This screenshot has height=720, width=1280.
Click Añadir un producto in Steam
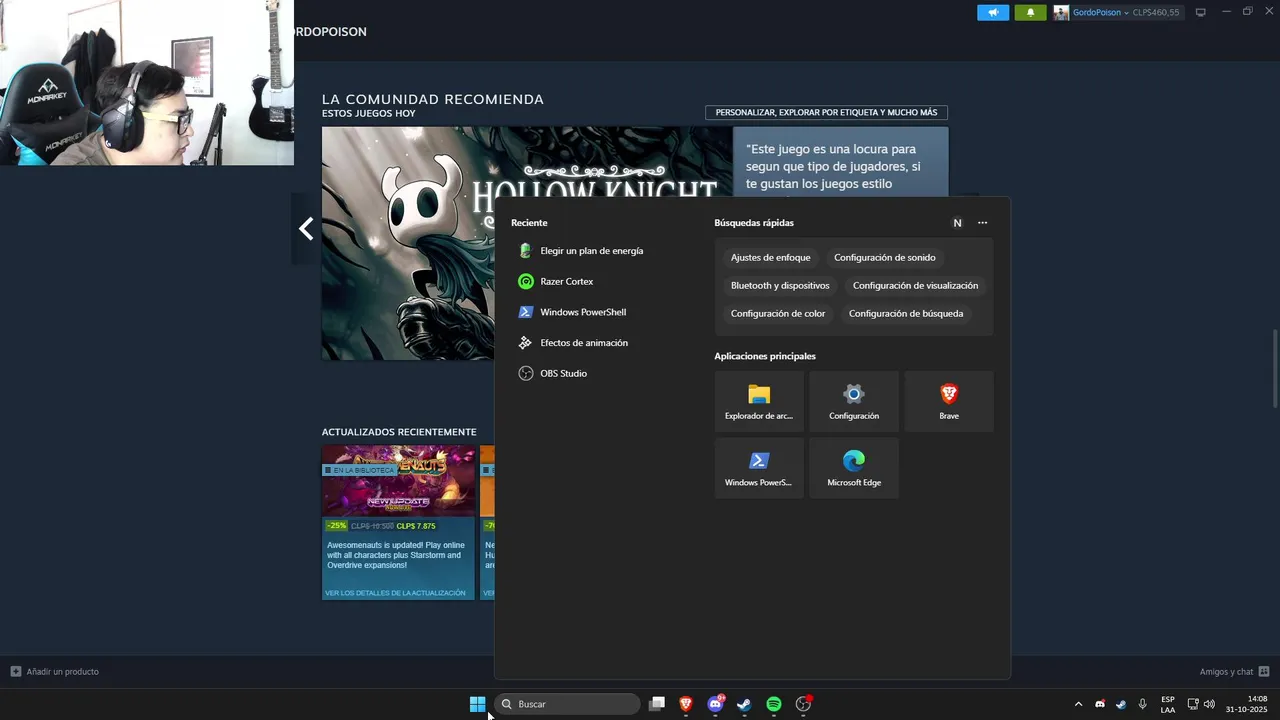[x=55, y=672]
